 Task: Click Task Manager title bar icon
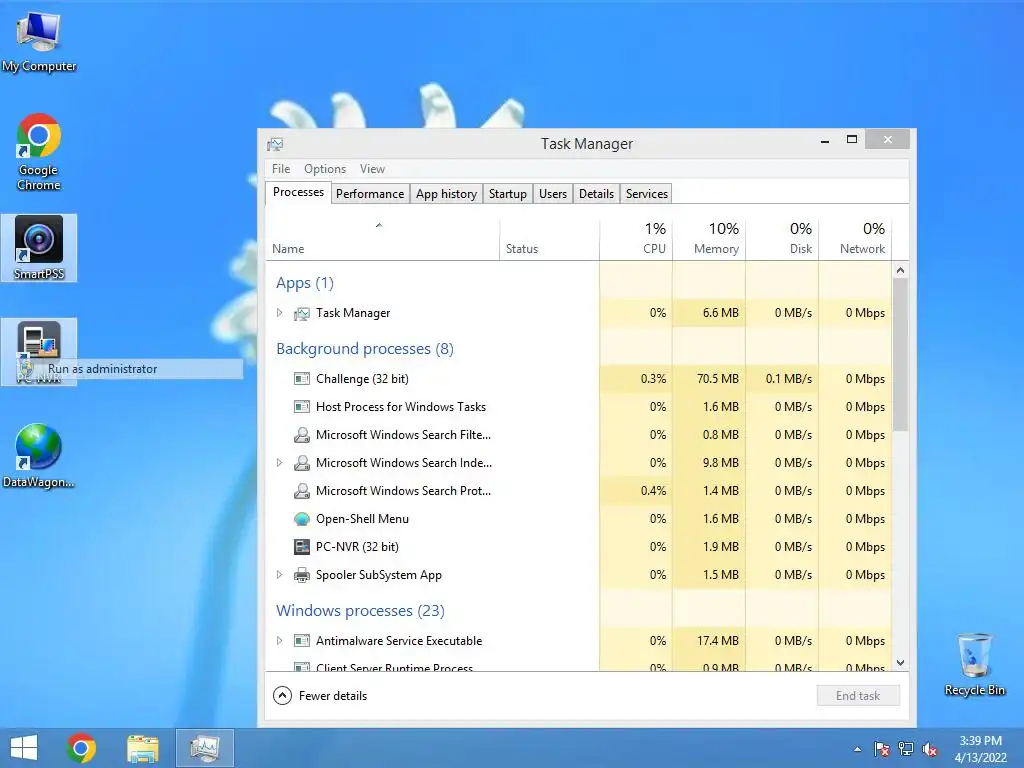(x=275, y=144)
